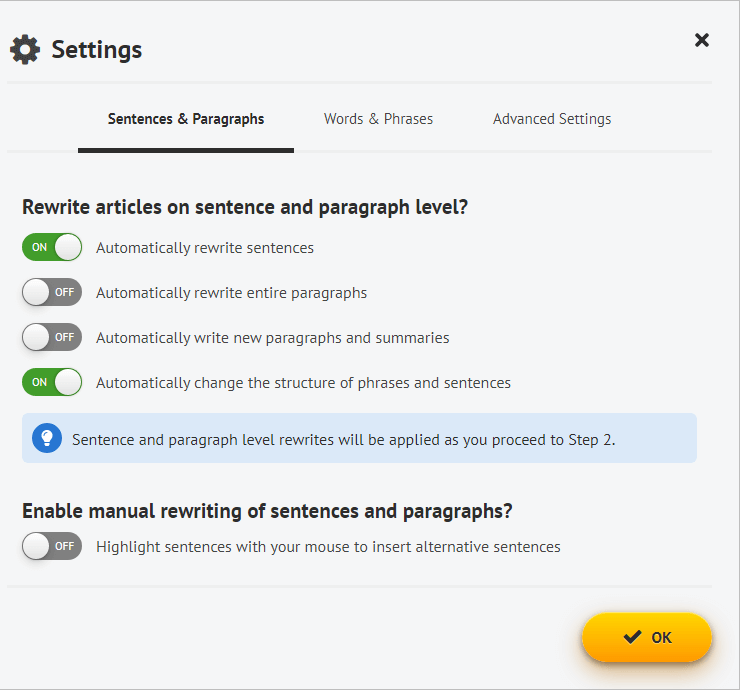Click the 'Automatically rewrite entire paragraphs' label
The width and height of the screenshot is (740, 690).
coord(231,293)
